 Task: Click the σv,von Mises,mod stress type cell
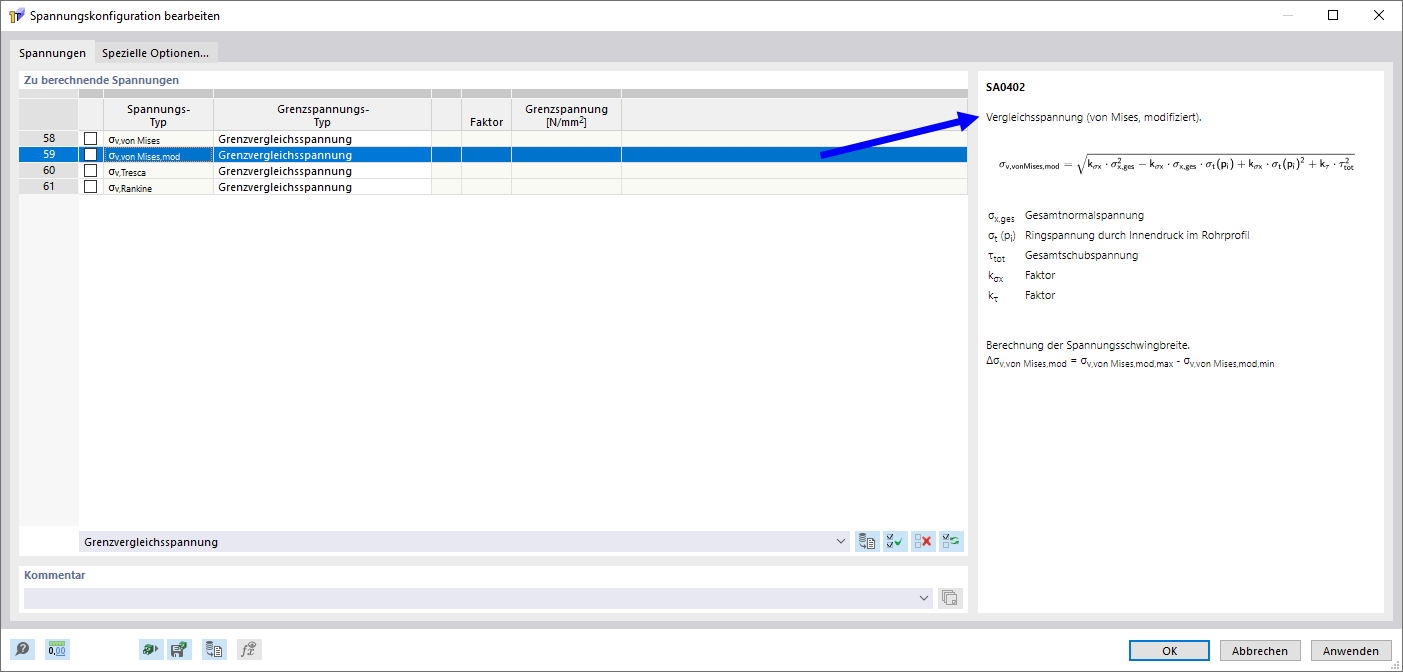[158, 155]
